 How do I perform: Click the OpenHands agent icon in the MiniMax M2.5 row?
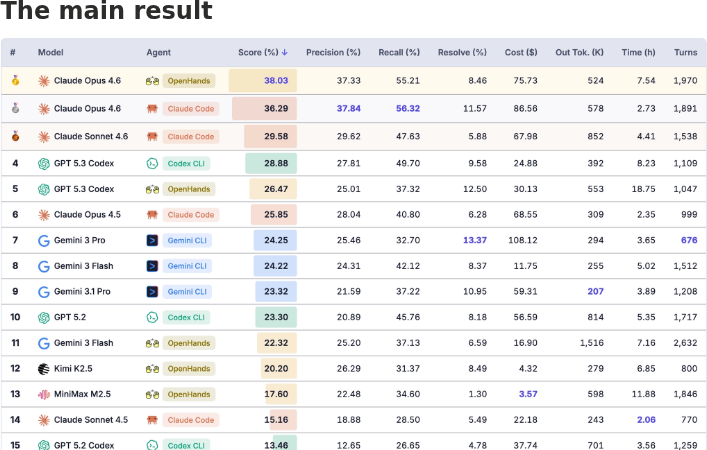(152, 395)
